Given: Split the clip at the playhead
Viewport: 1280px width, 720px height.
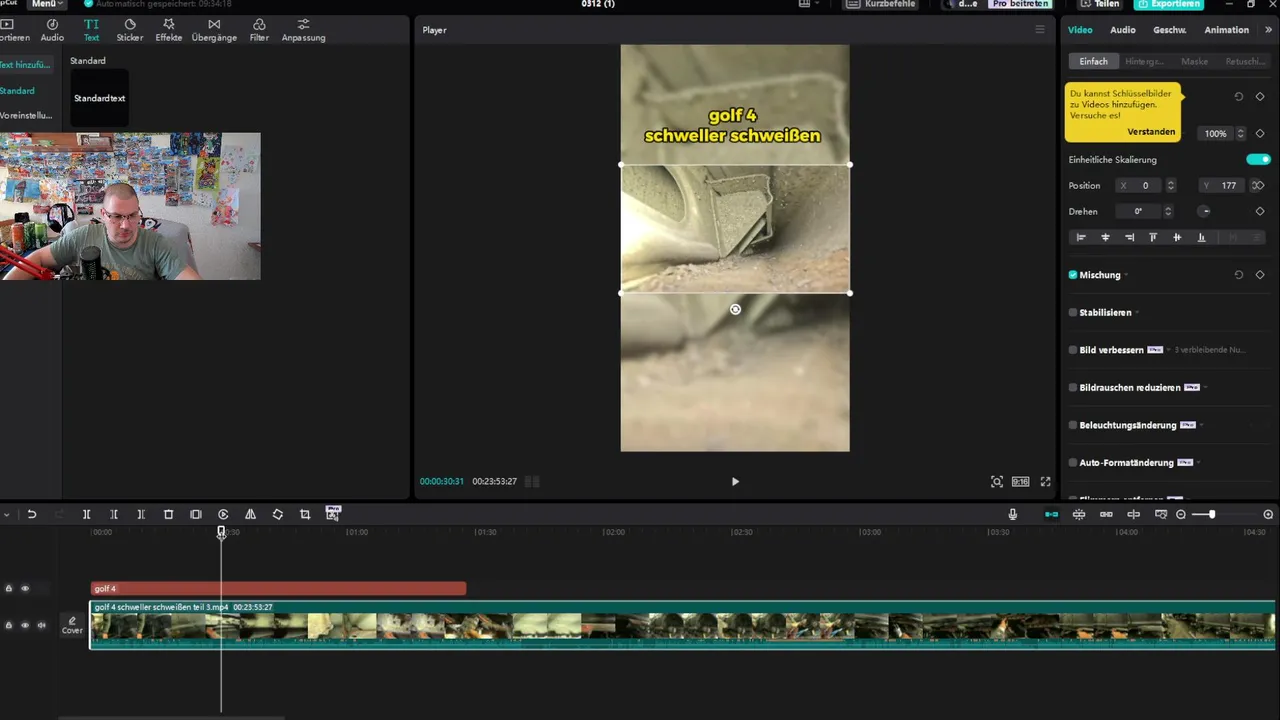Looking at the screenshot, I should [87, 514].
